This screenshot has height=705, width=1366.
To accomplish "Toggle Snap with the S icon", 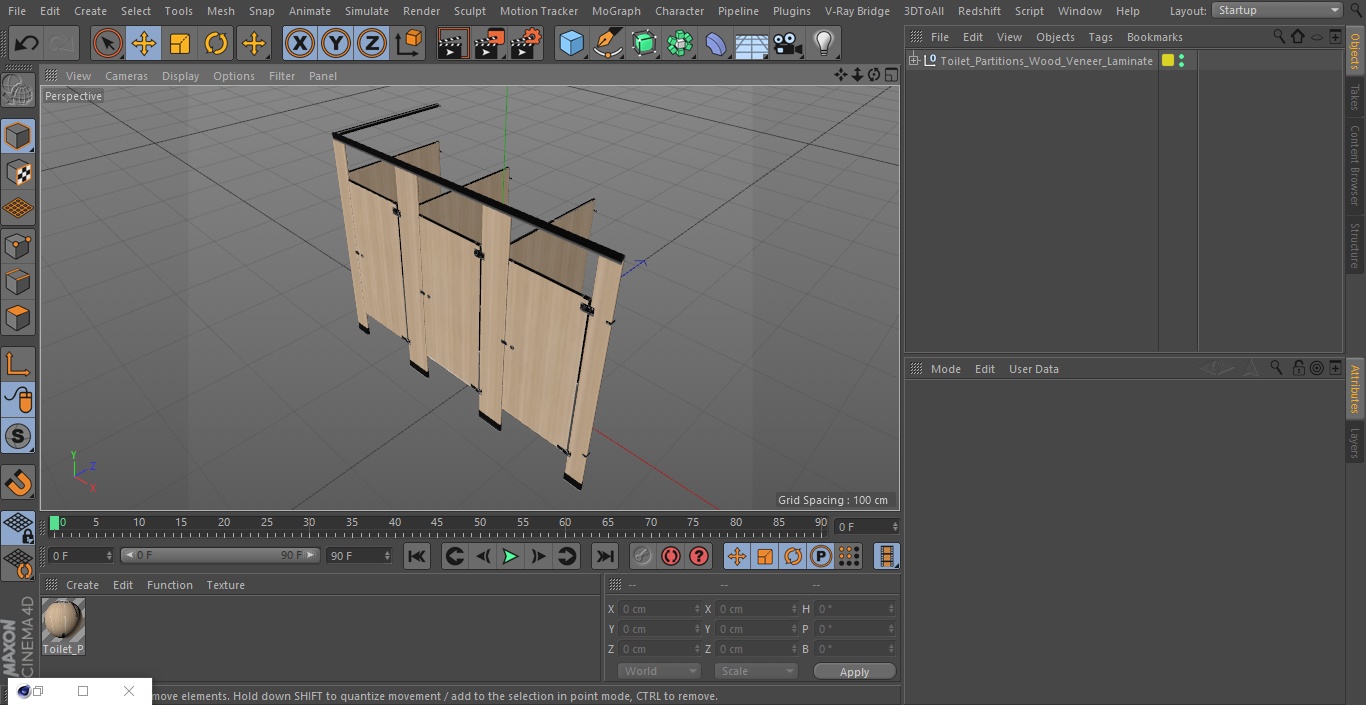I will pos(18,436).
